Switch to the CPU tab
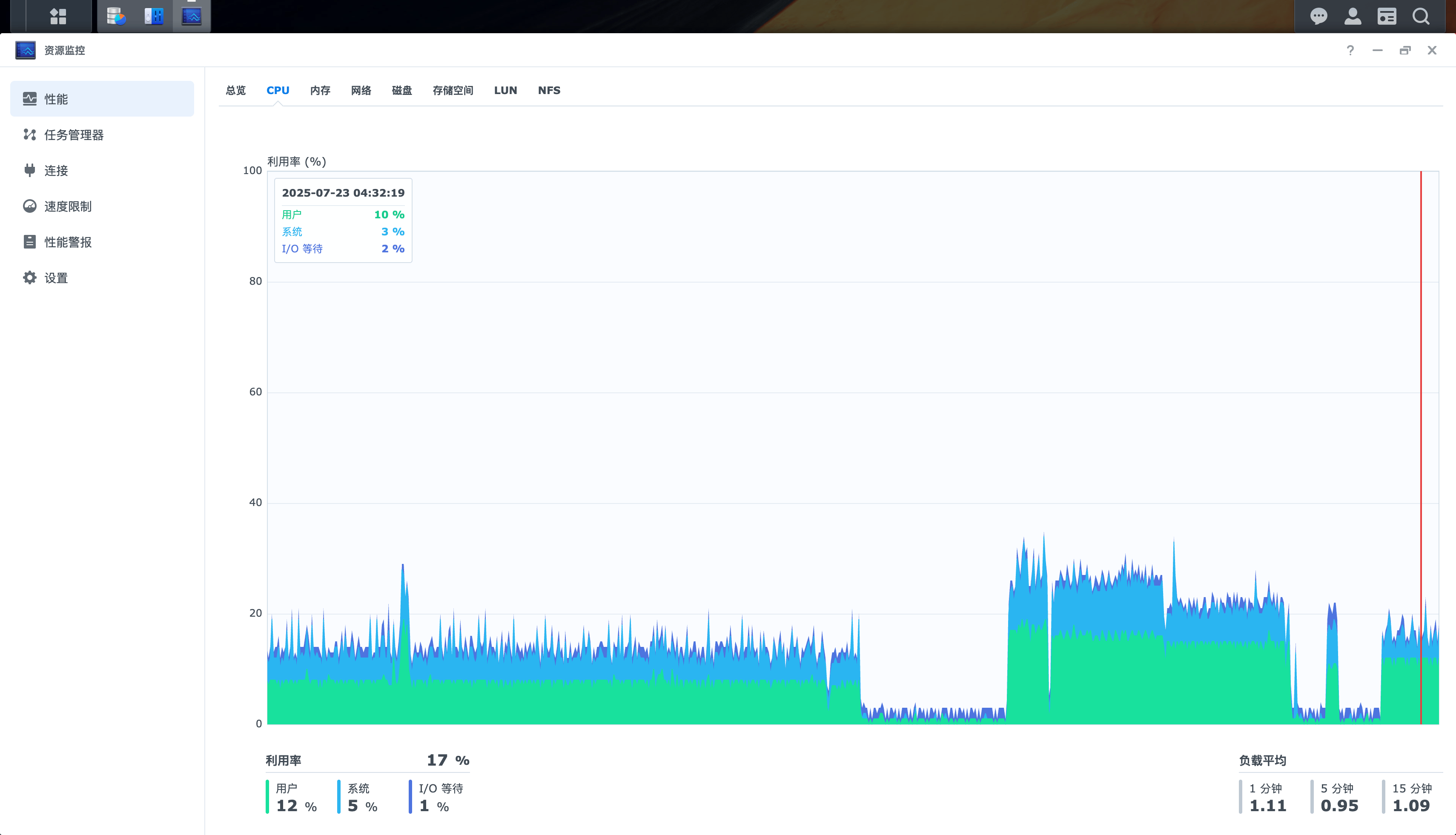Viewport: 1456px width, 835px height. click(278, 90)
